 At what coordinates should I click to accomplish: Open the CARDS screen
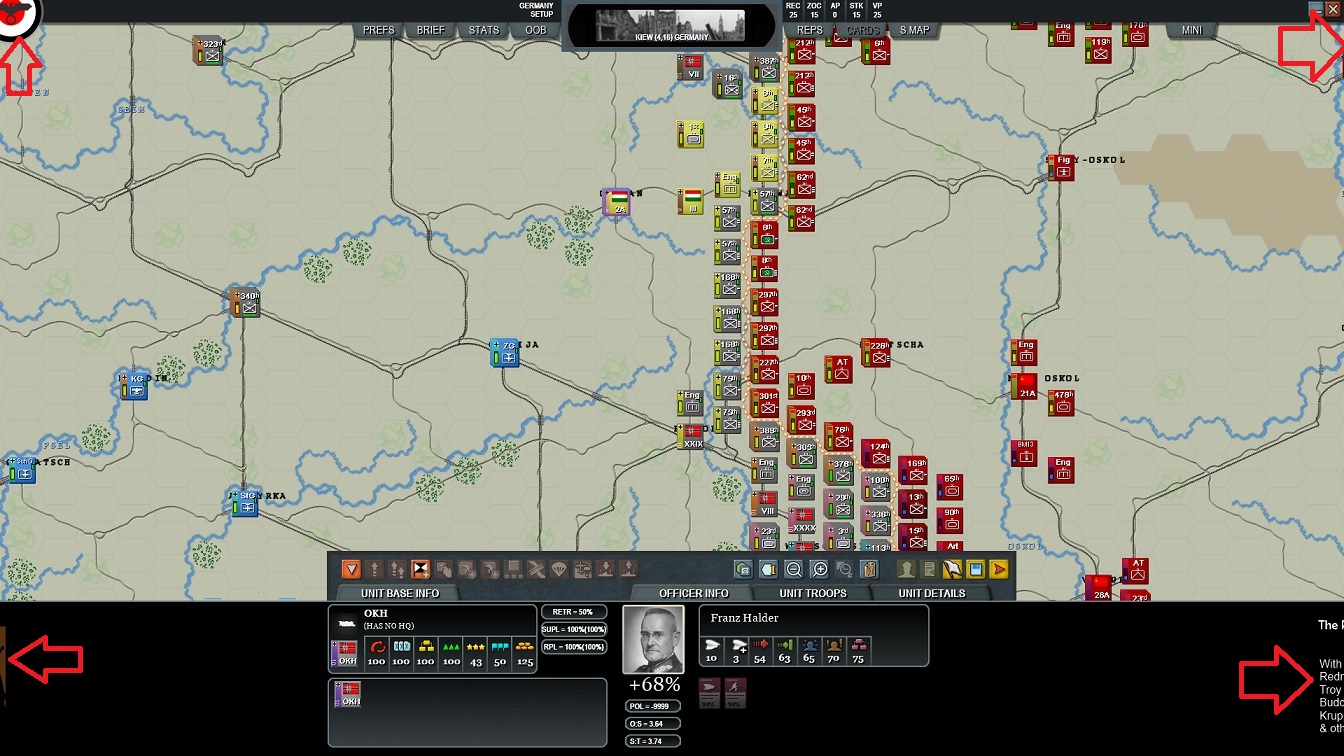[863, 30]
